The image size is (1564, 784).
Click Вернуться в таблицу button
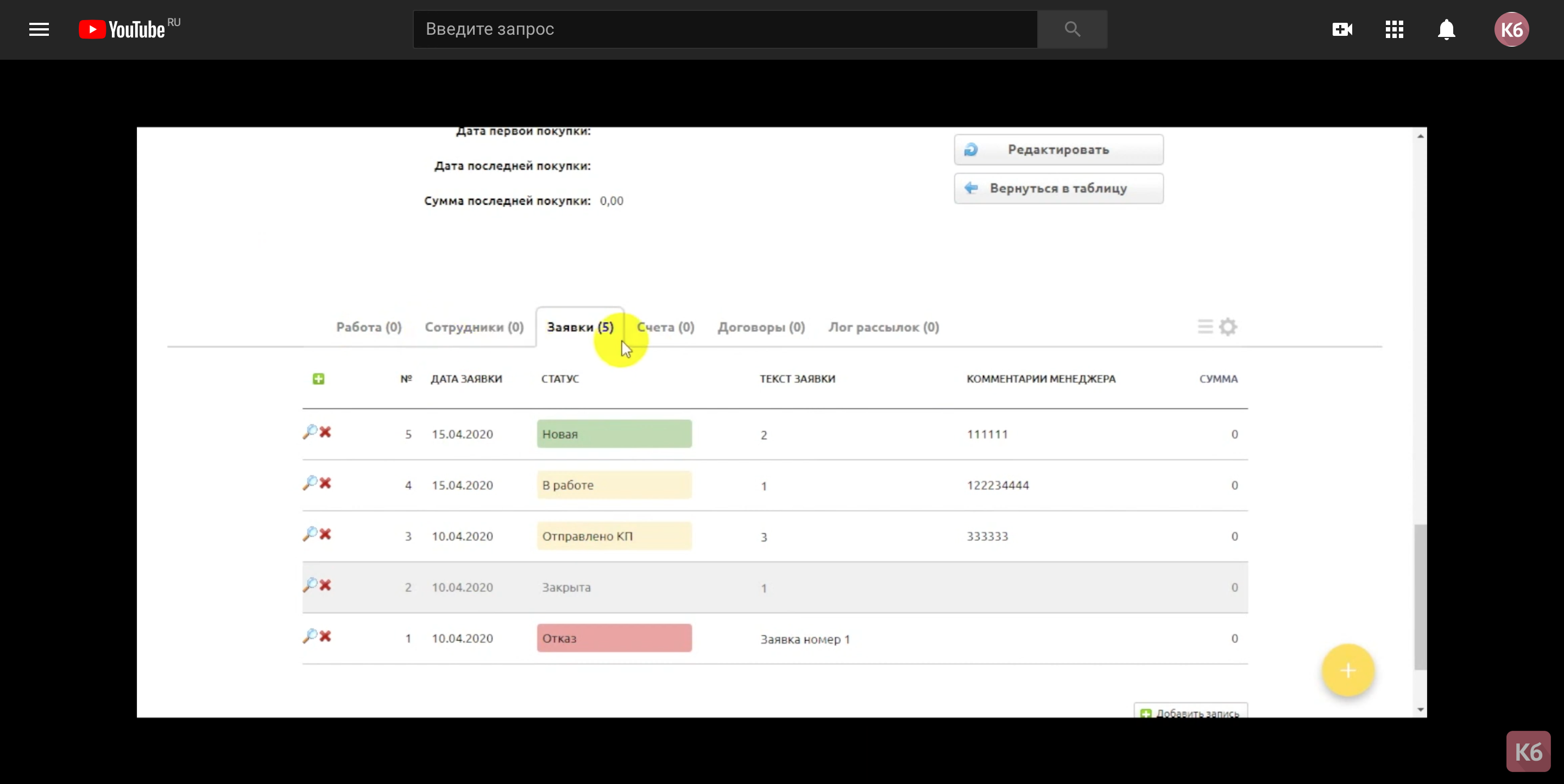[1058, 188]
